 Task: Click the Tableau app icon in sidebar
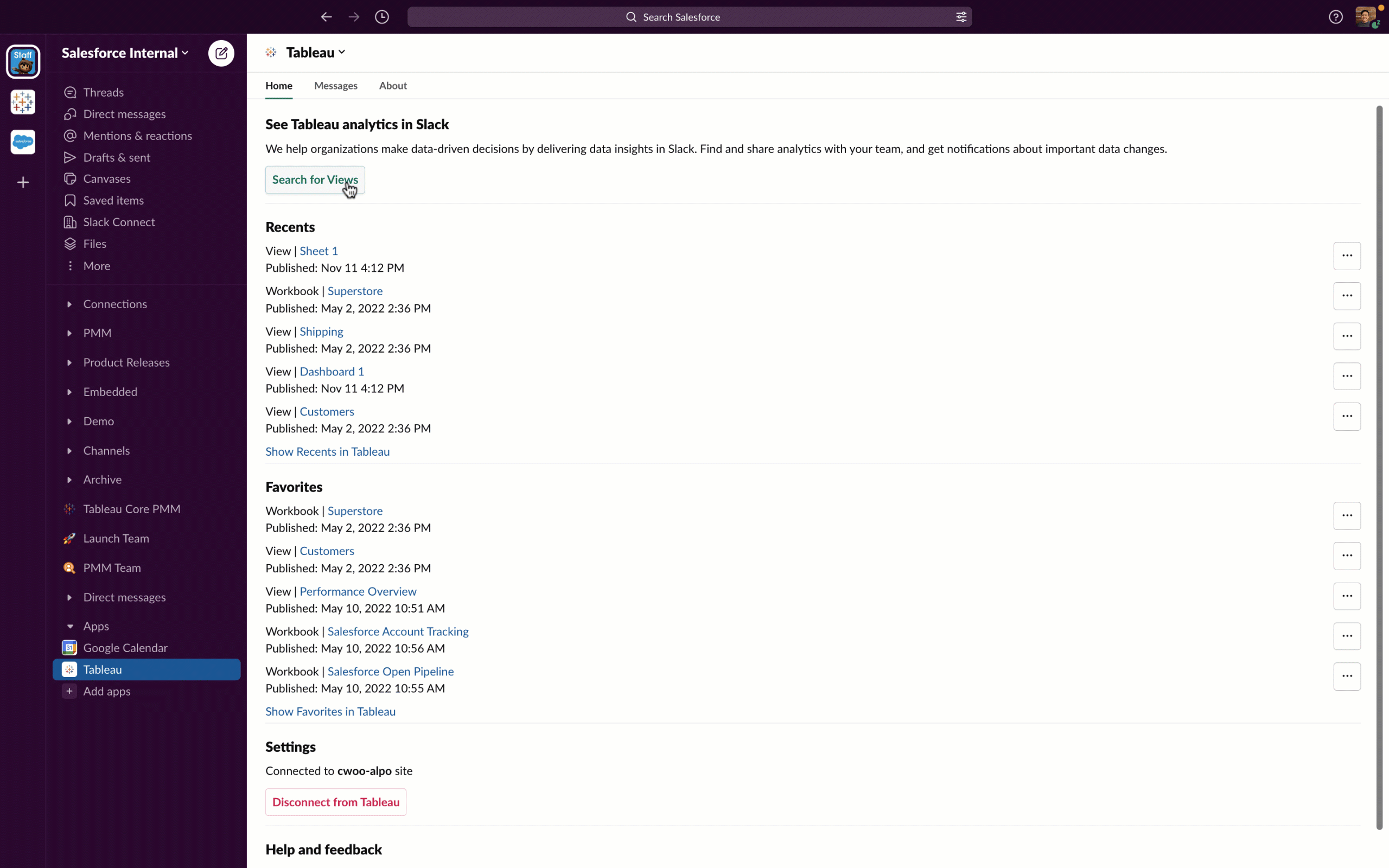coord(68,669)
